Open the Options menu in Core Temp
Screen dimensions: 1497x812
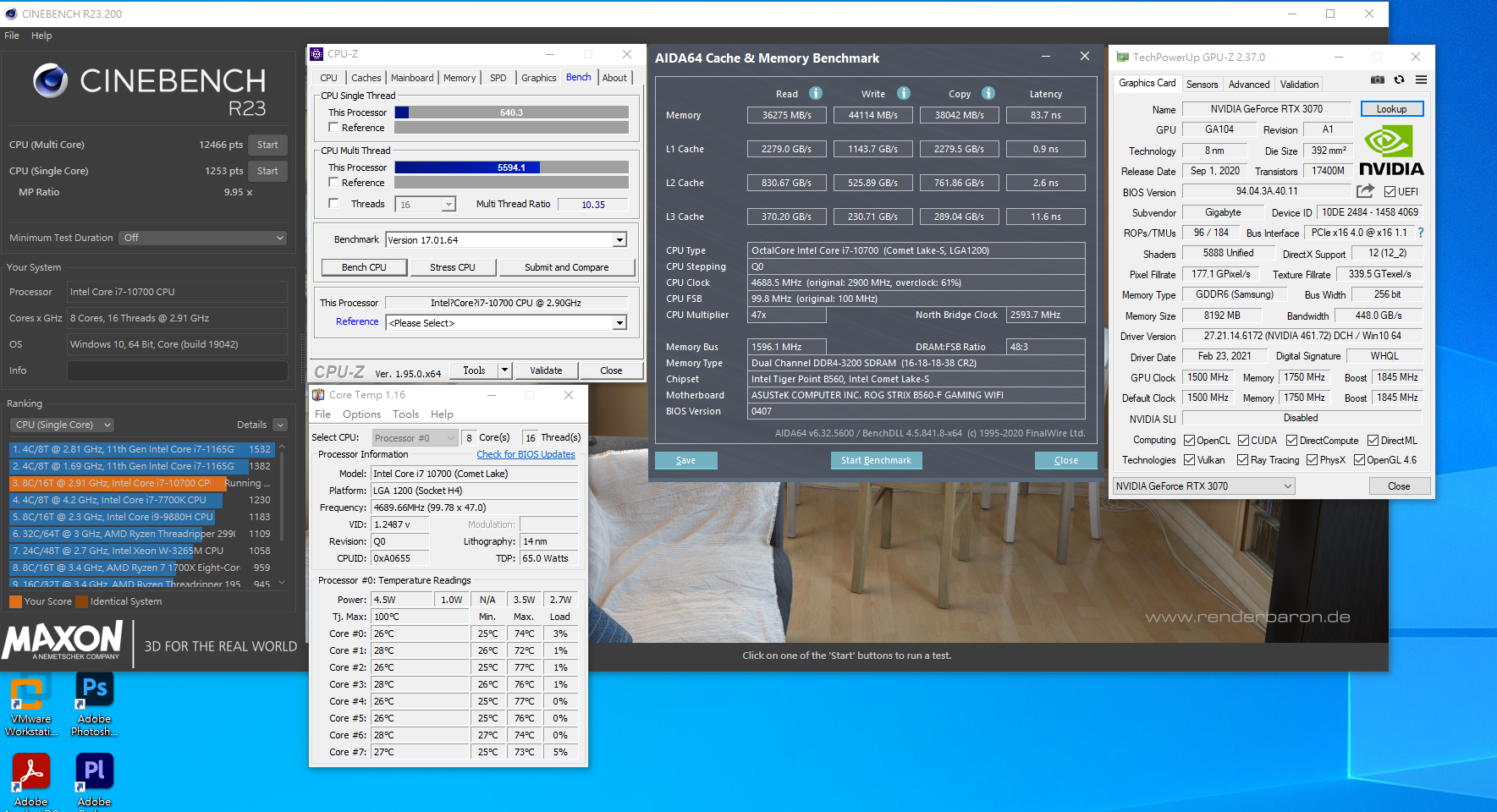coord(361,414)
